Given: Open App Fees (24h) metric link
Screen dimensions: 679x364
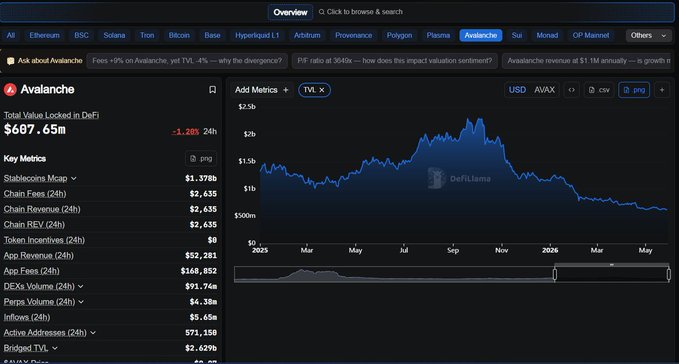Looking at the screenshot, I should pos(32,271).
